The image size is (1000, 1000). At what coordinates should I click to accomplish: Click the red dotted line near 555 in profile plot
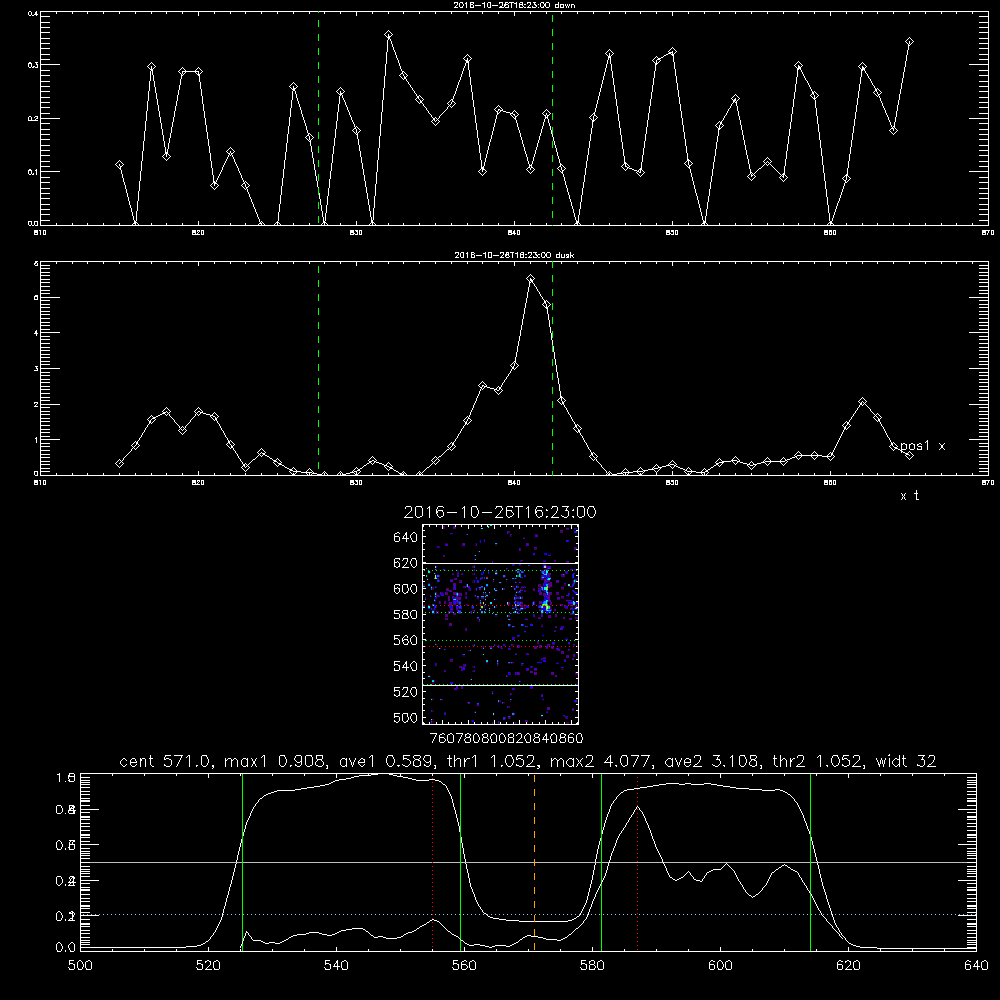pos(432,861)
